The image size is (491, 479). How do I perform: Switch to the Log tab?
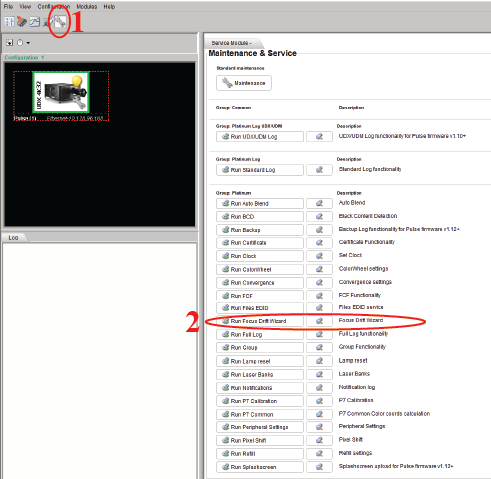(13, 237)
